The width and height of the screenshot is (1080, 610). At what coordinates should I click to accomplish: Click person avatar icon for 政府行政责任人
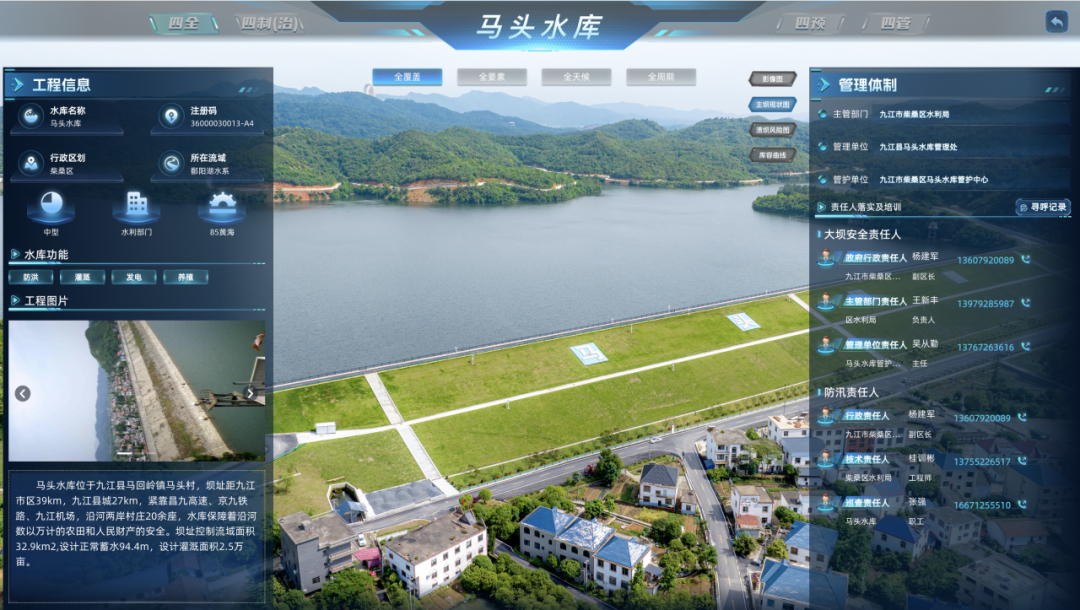(826, 258)
